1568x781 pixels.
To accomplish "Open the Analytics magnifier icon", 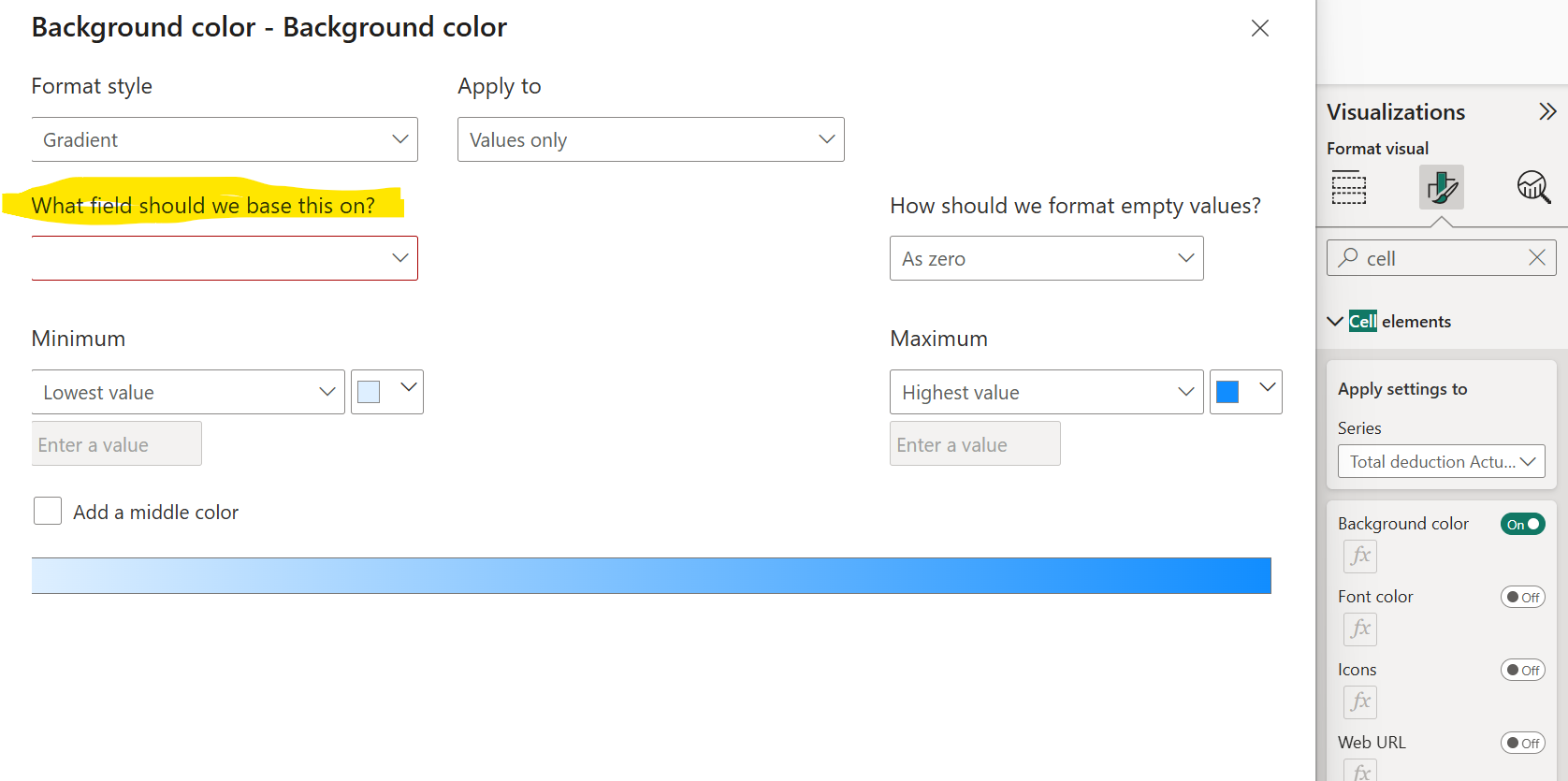I will [1533, 187].
